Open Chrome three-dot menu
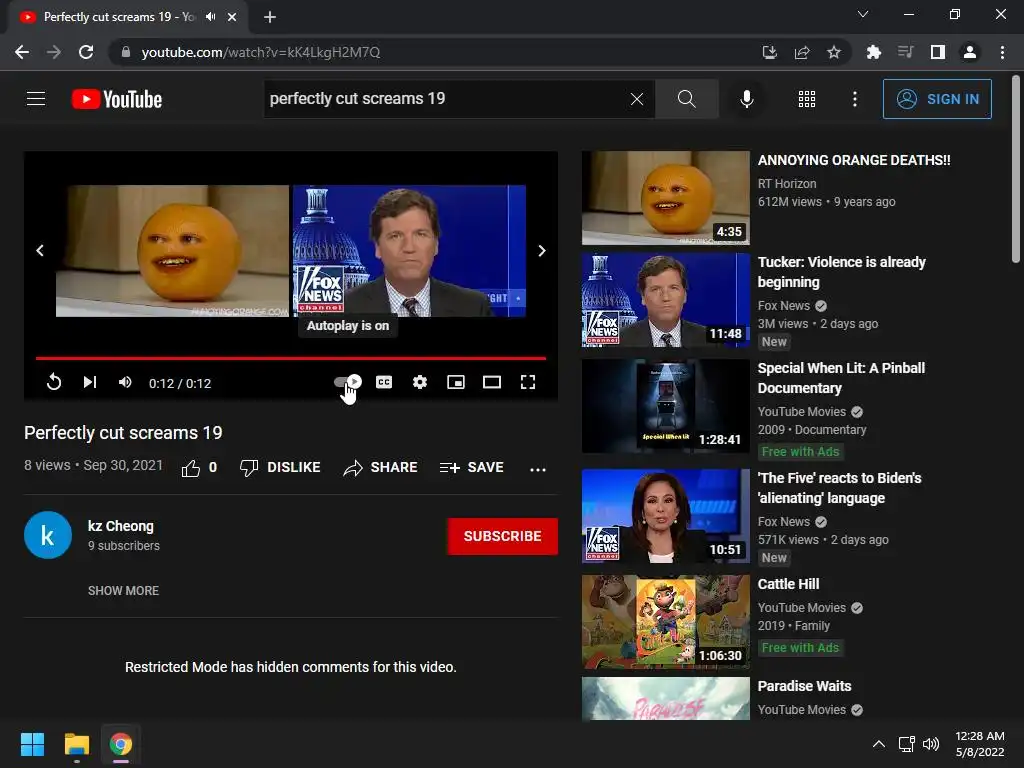The image size is (1024, 768). coord(1002,52)
